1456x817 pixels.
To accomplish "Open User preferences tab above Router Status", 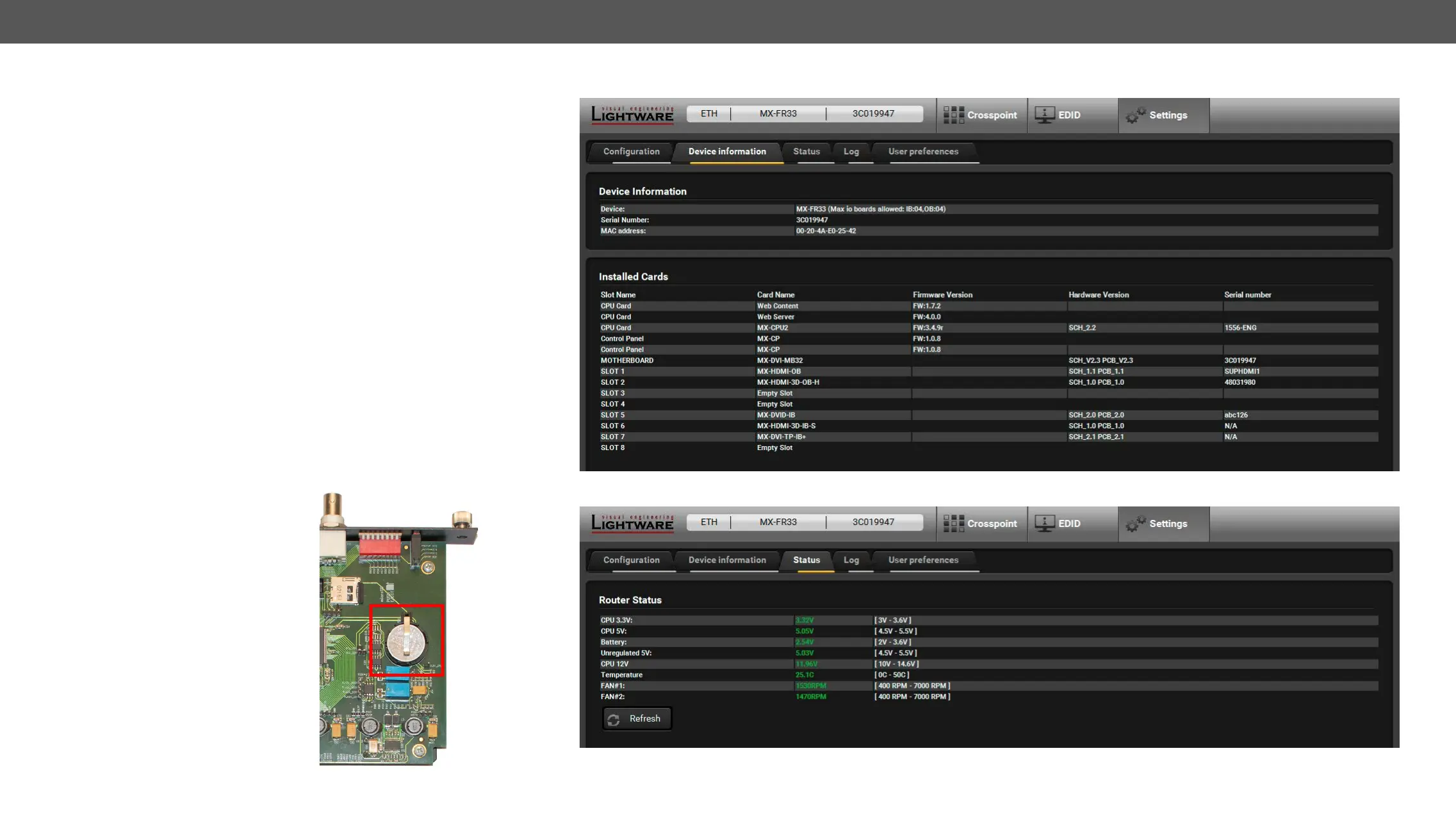I will (923, 560).
